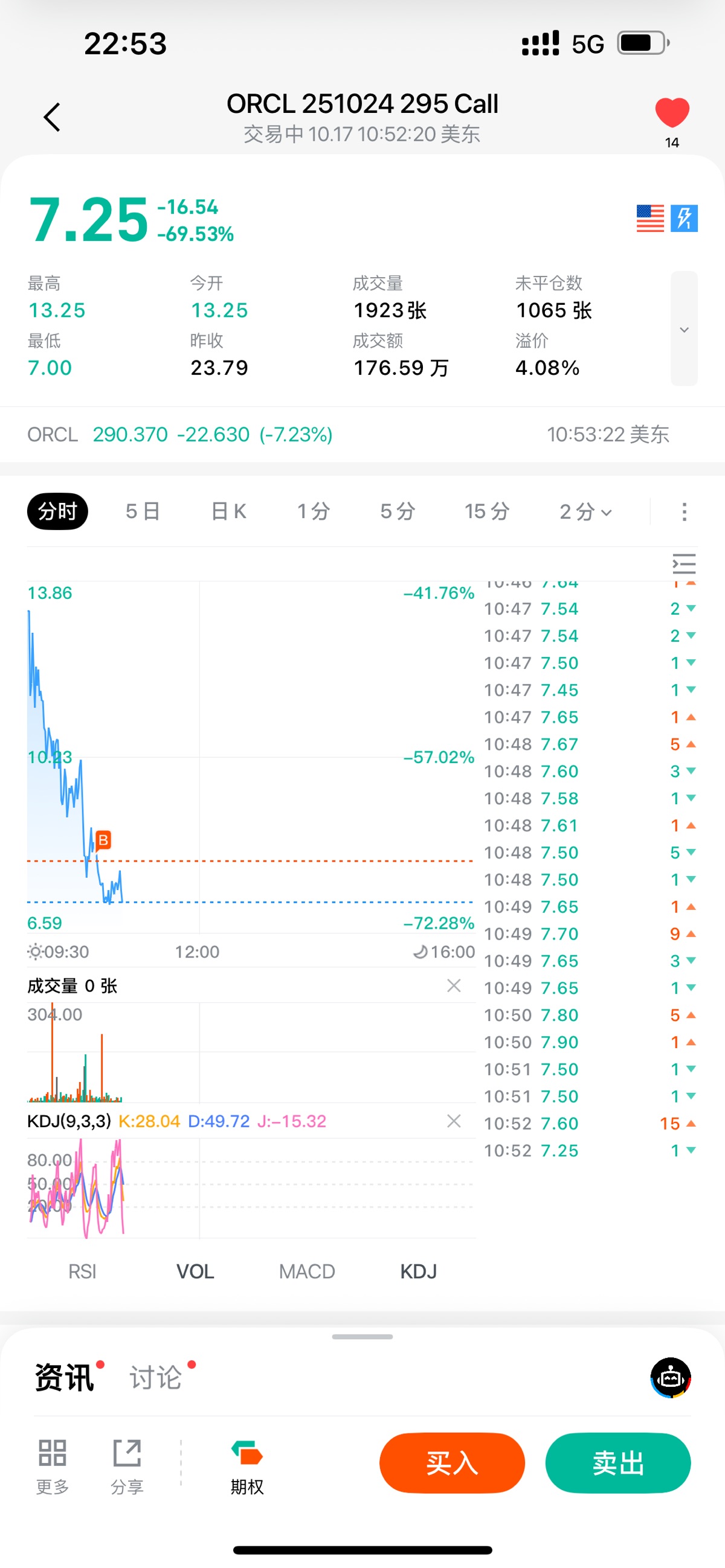Switch to the 日K chart tab
The image size is (725, 1568).
click(x=228, y=512)
